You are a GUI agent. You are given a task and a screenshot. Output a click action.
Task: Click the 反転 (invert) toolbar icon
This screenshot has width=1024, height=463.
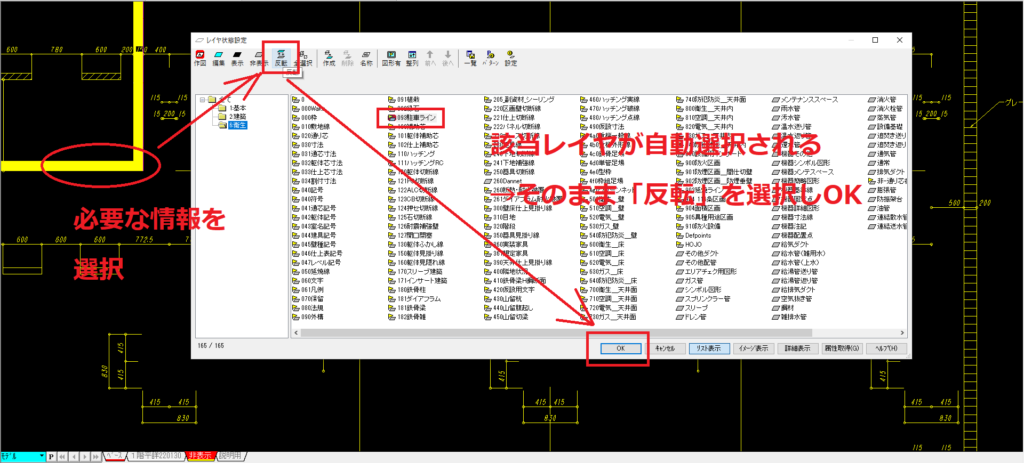tap(280, 56)
